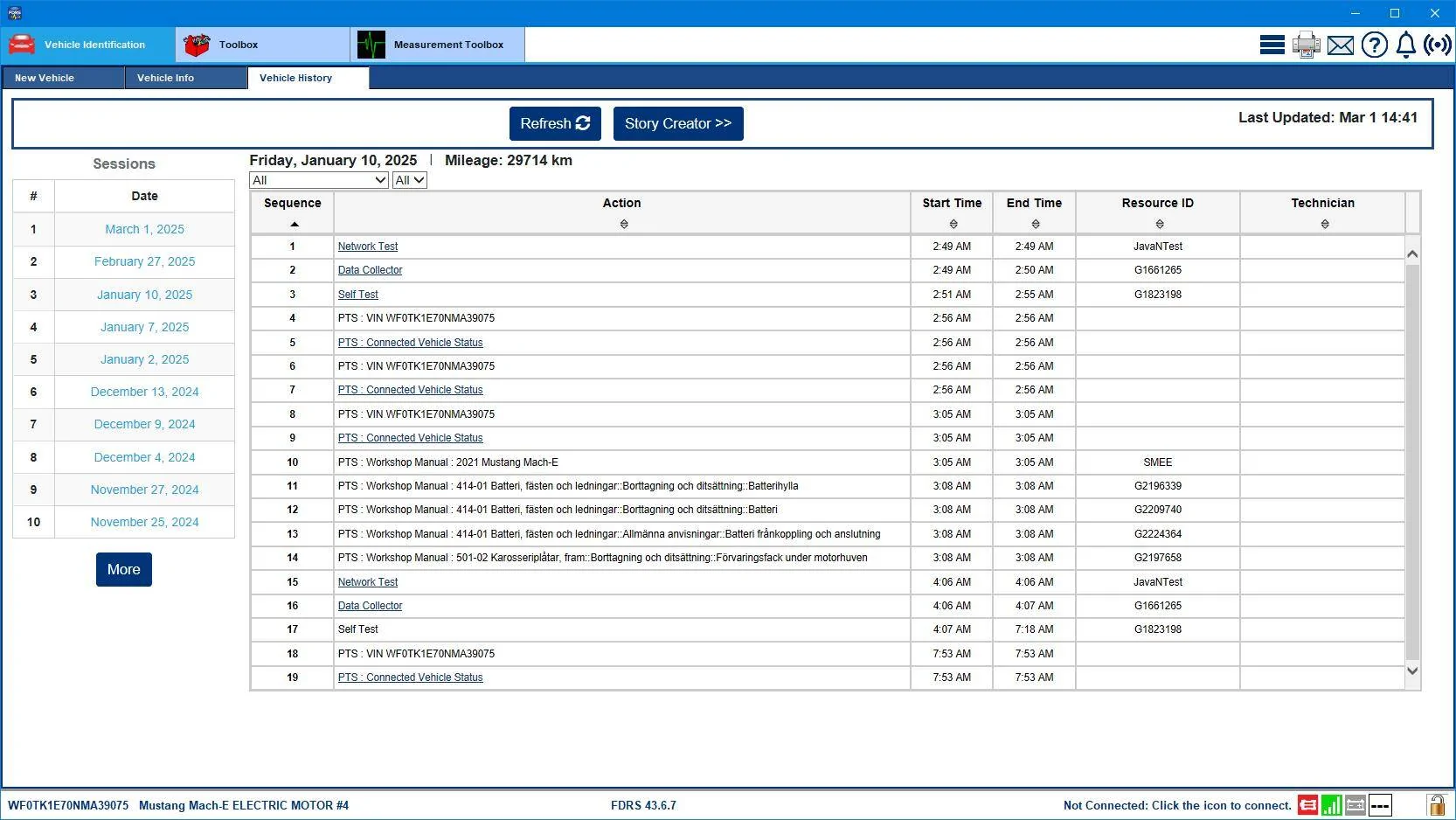Toggle sort on the Action column
Viewport: 1456px width, 820px height.
[624, 225]
